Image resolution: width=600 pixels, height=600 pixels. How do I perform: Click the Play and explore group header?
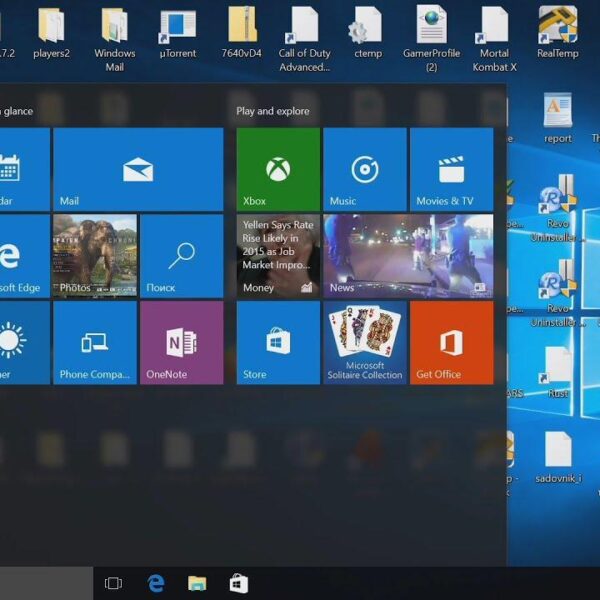[x=273, y=111]
